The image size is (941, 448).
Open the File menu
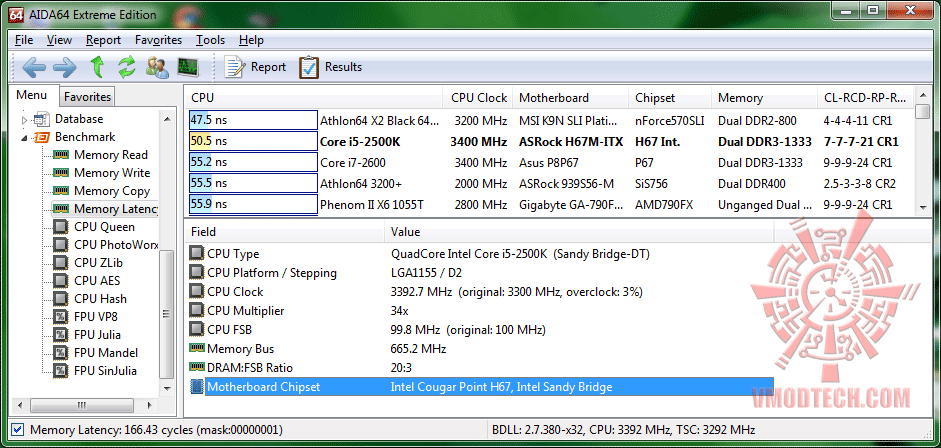tap(24, 40)
